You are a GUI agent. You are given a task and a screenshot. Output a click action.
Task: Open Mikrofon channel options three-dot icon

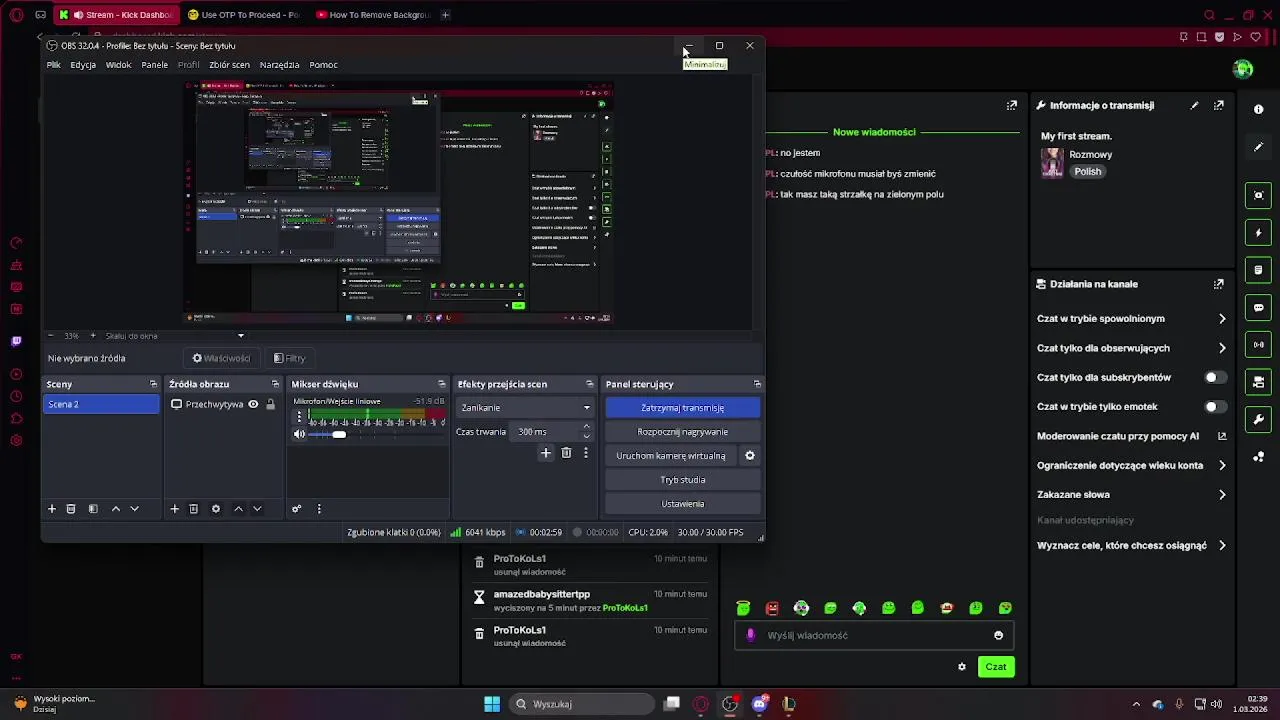(x=299, y=417)
